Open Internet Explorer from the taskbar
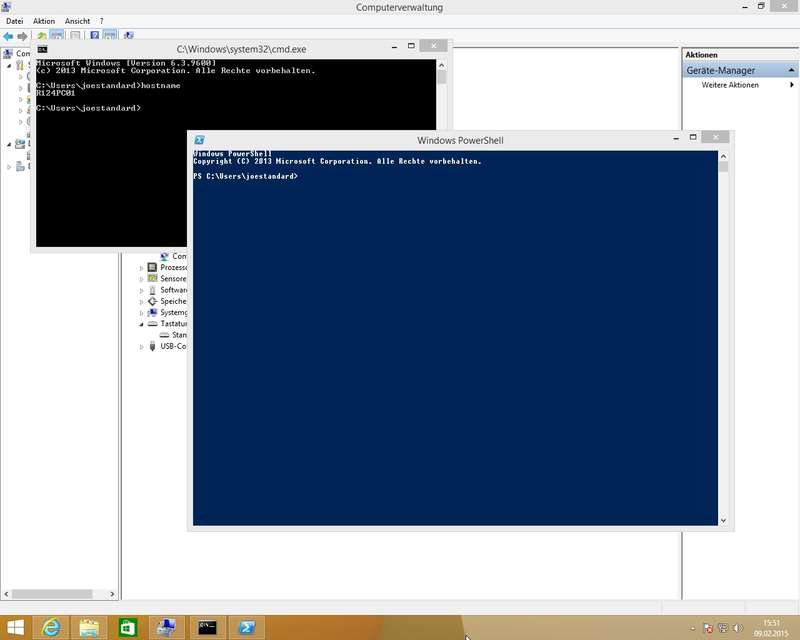The width and height of the screenshot is (800, 640). pos(50,627)
